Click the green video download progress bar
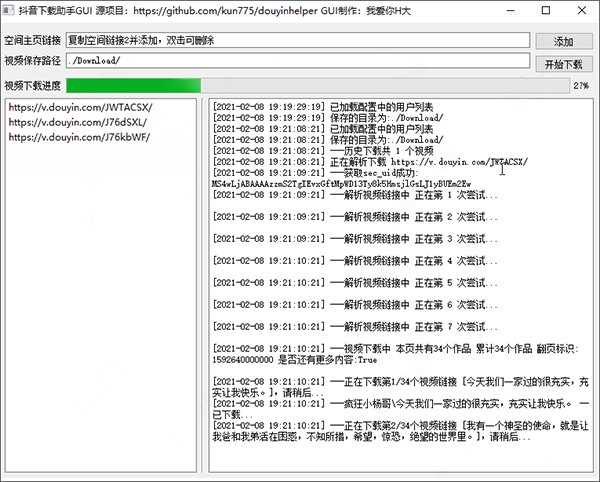600x482 pixels. [318, 86]
